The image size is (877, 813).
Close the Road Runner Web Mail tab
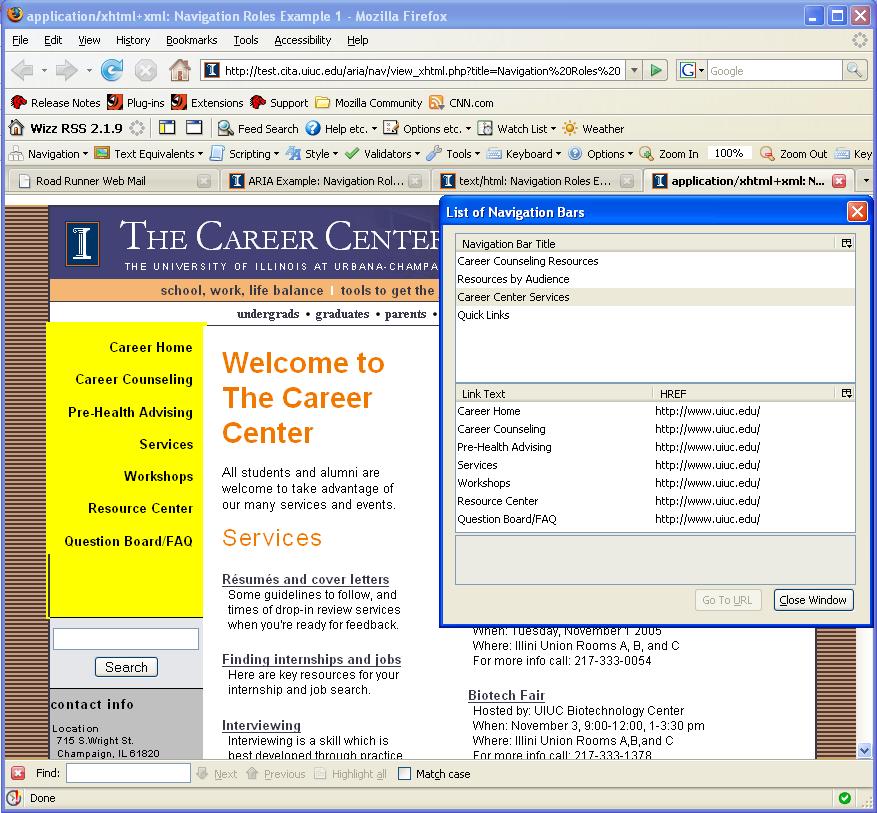click(x=204, y=181)
